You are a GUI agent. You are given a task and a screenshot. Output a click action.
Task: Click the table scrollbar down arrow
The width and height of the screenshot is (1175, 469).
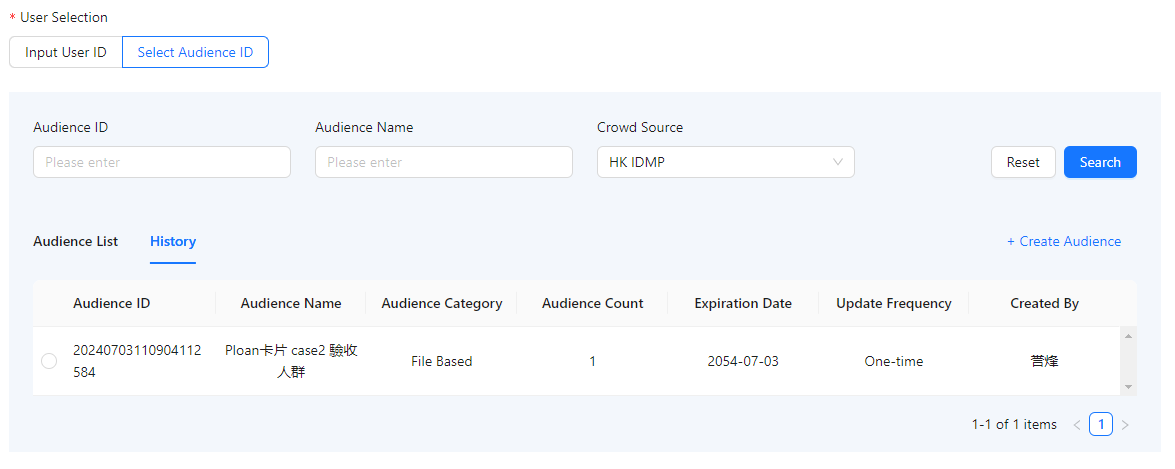(x=1129, y=386)
